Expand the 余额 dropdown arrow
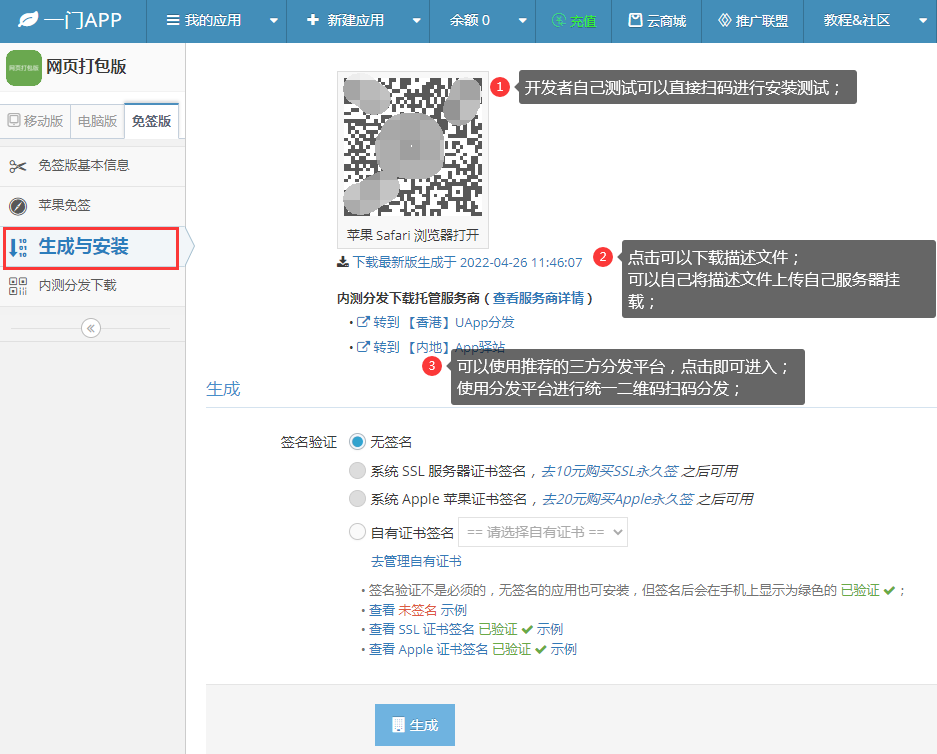Viewport: 937px width, 754px height. coord(522,20)
